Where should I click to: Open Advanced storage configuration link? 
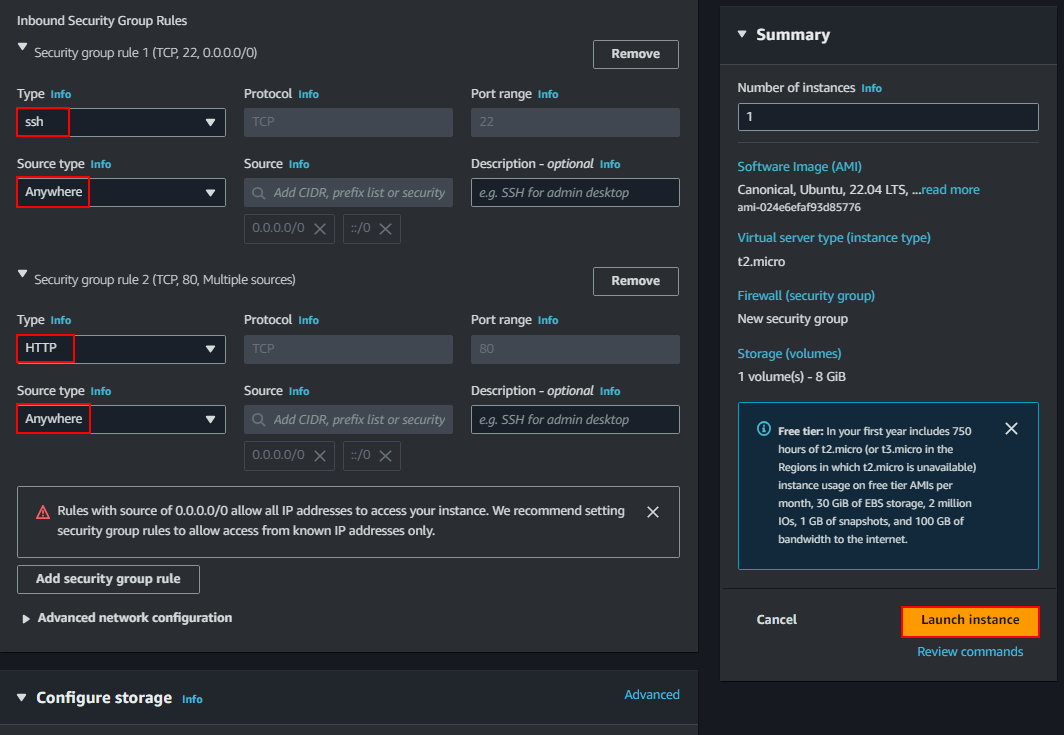[x=651, y=695]
